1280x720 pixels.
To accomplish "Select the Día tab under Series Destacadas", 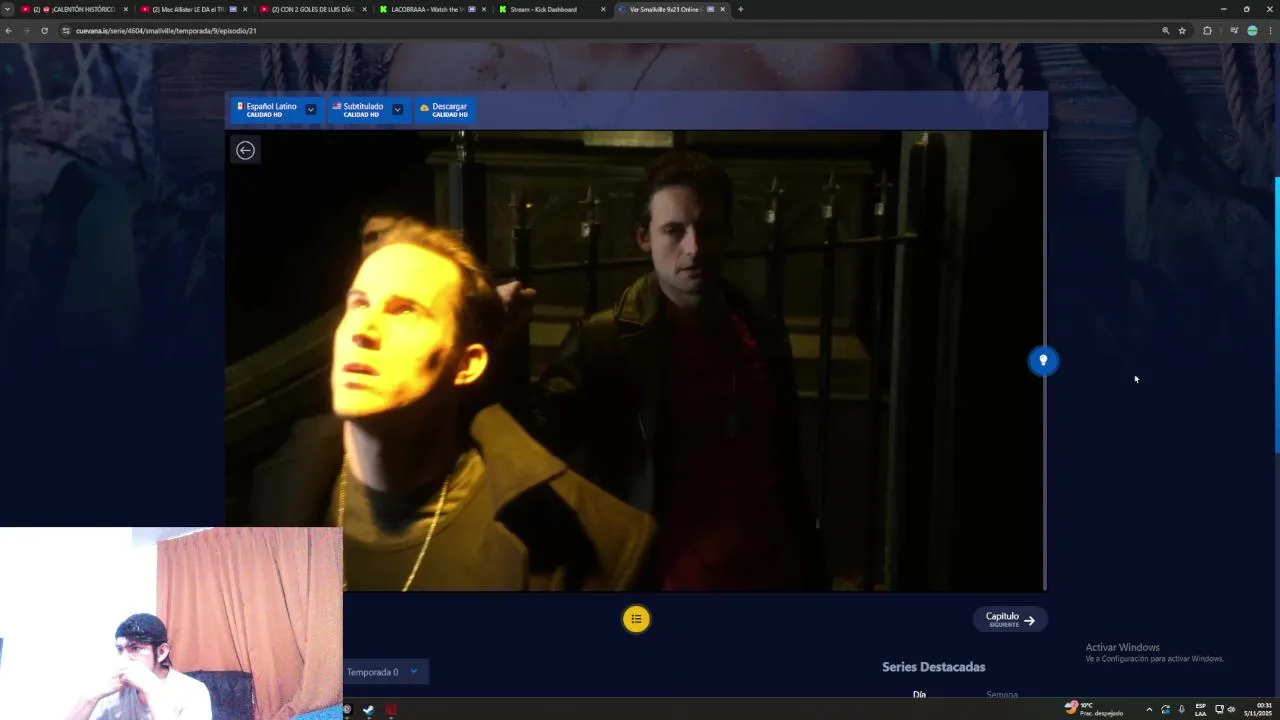I will click(x=919, y=694).
